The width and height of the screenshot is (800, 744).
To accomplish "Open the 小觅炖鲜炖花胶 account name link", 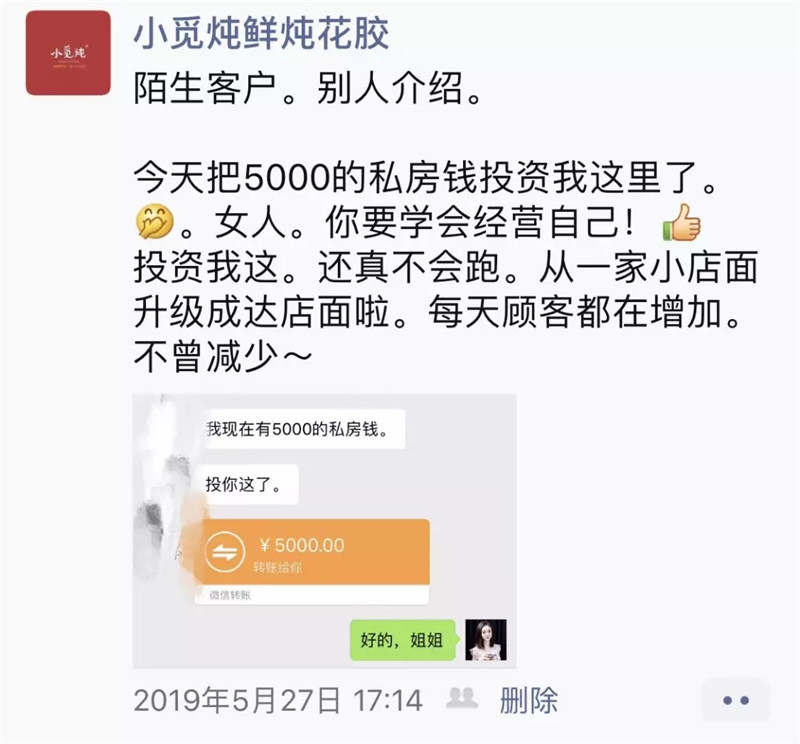I will (261, 33).
